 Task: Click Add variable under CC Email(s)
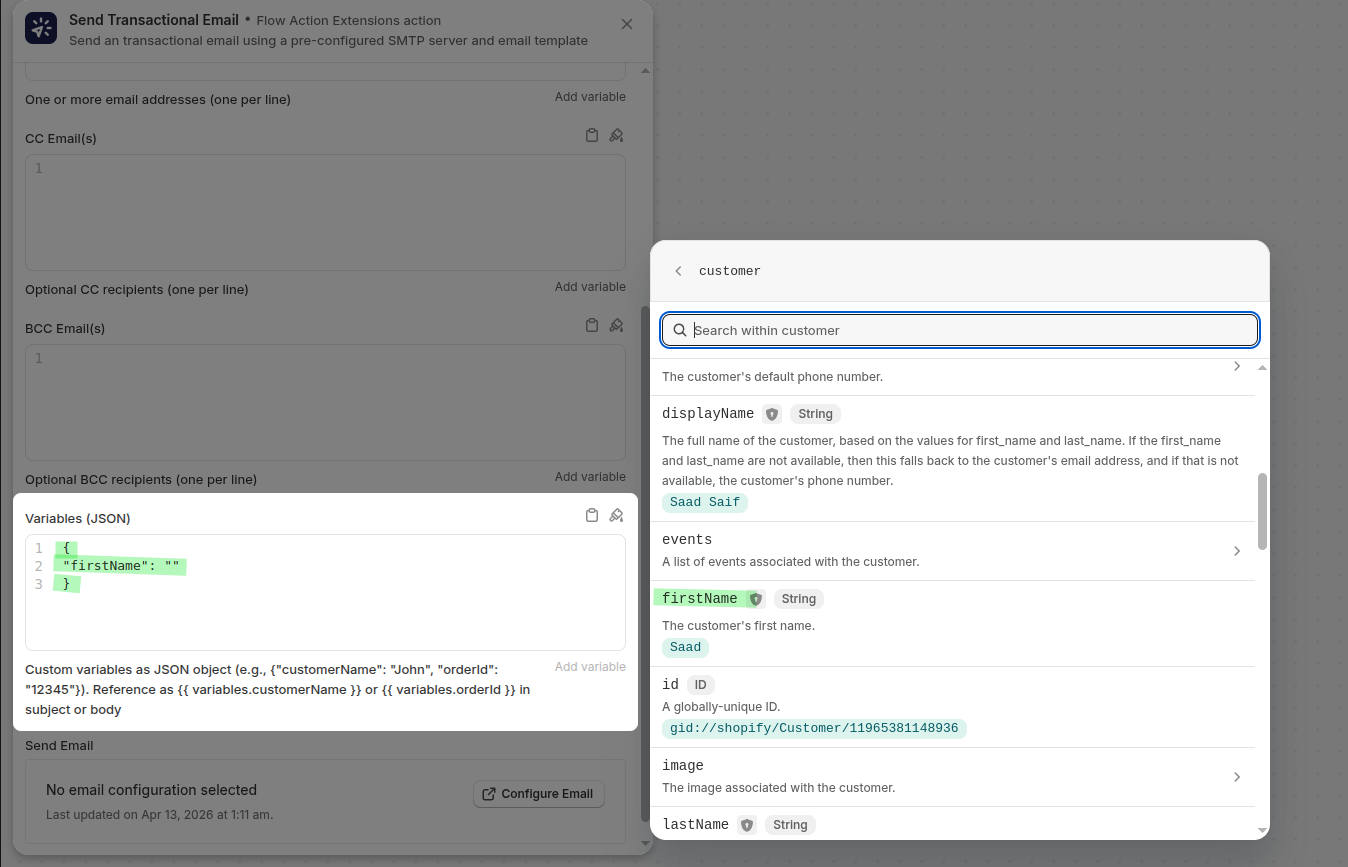point(590,287)
